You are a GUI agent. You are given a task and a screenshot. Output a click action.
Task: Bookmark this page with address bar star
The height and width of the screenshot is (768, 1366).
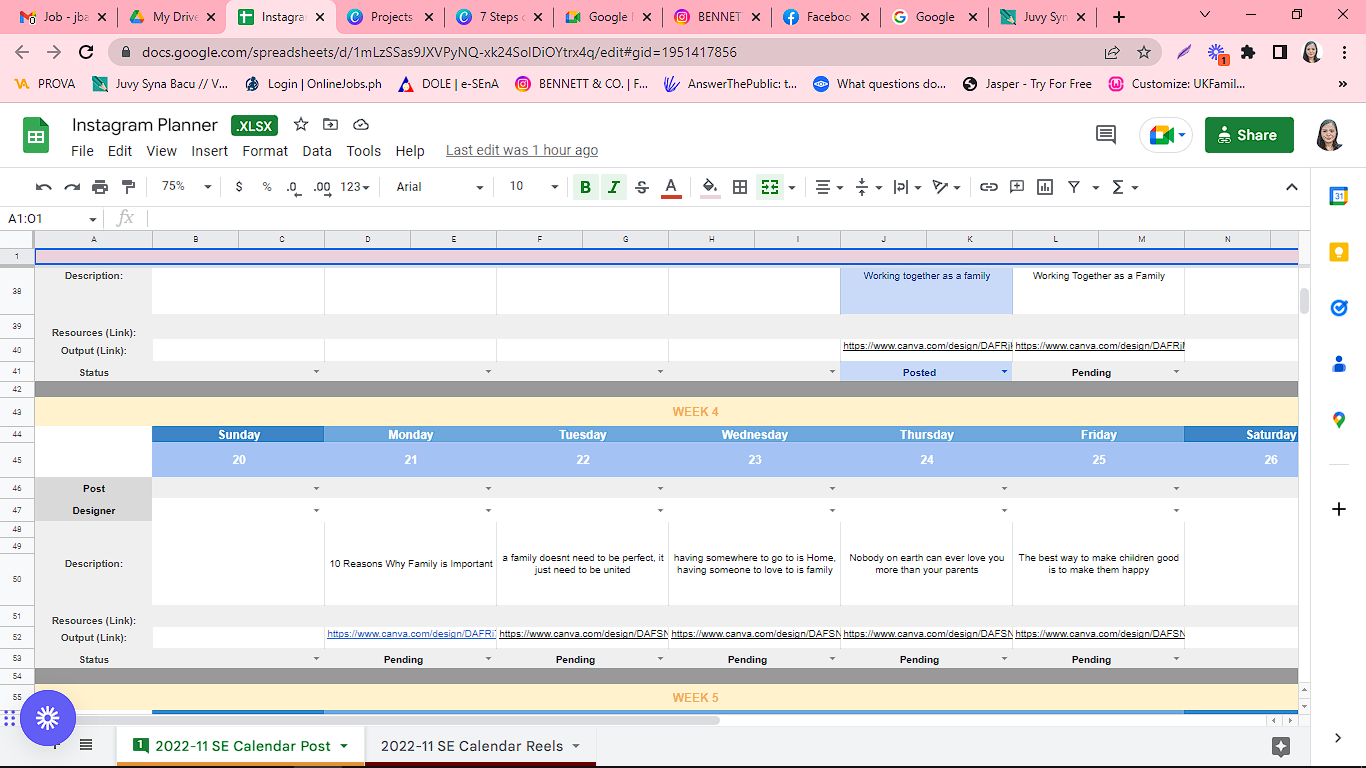pyautogui.click(x=1144, y=52)
